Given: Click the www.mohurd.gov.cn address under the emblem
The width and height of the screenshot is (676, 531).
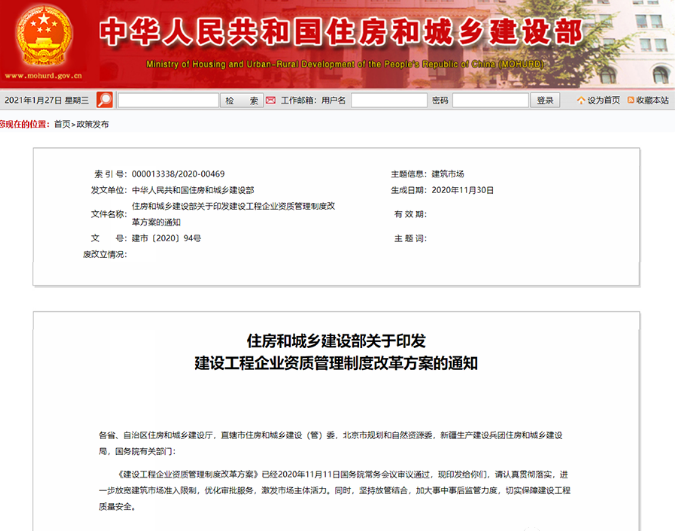Looking at the screenshot, I should click(42, 75).
